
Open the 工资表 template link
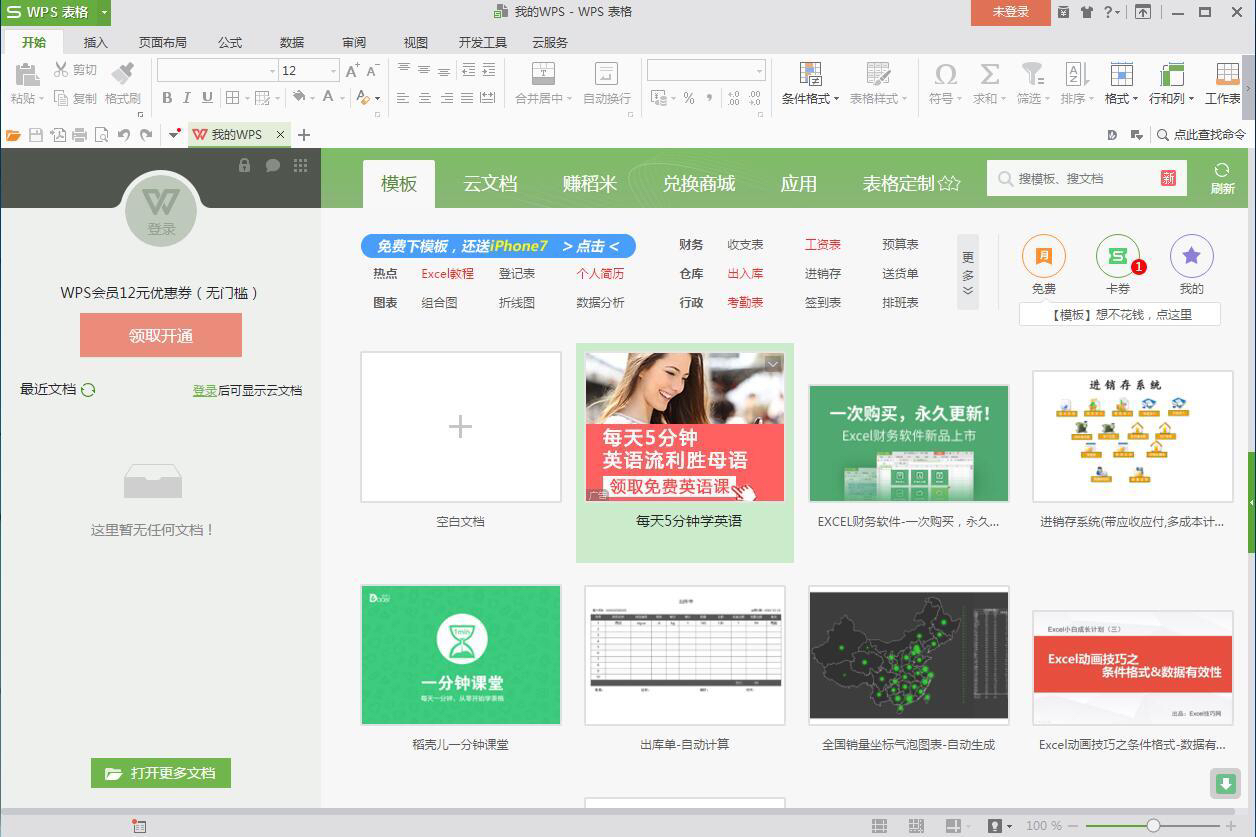pyautogui.click(x=823, y=244)
